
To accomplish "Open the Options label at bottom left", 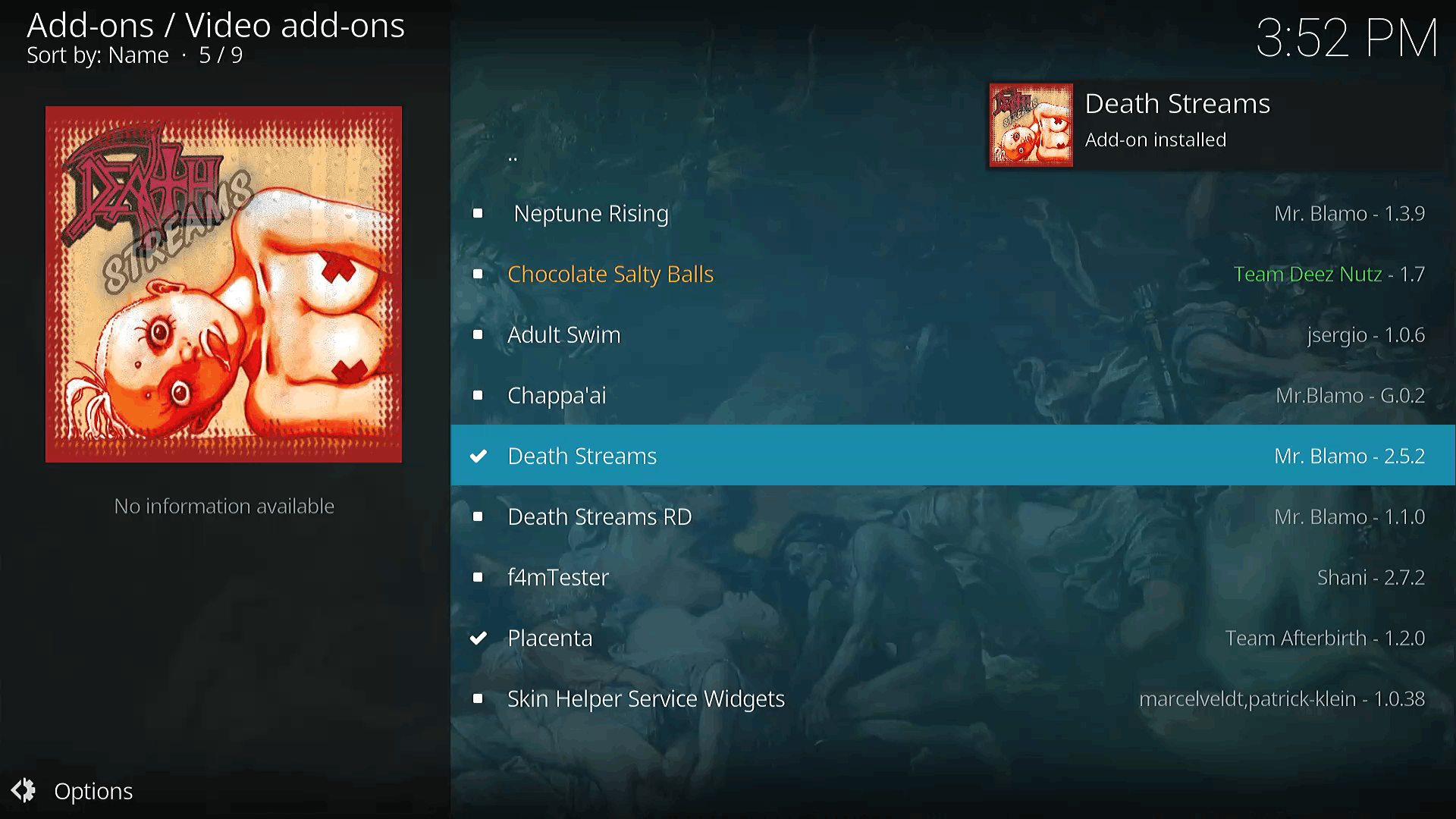I will point(93,791).
